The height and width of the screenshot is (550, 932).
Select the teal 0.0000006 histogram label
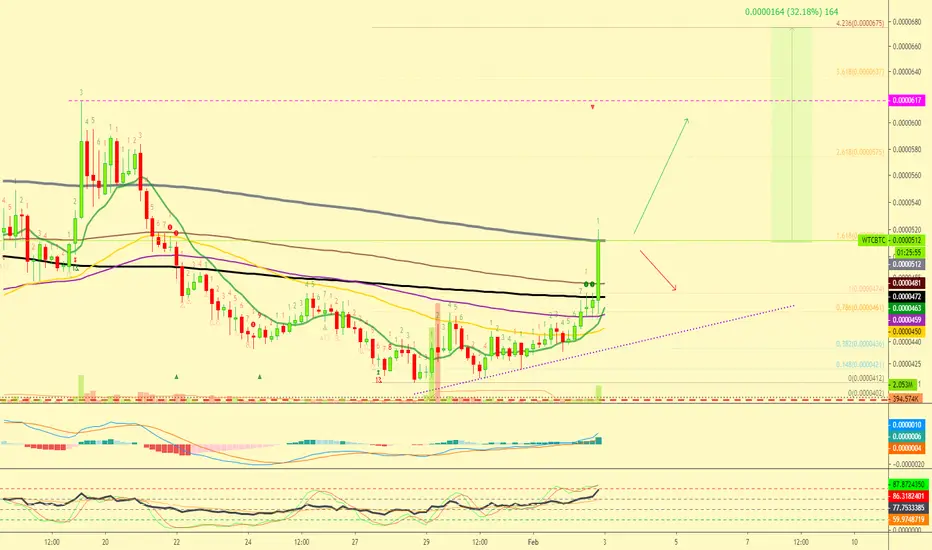click(x=906, y=436)
